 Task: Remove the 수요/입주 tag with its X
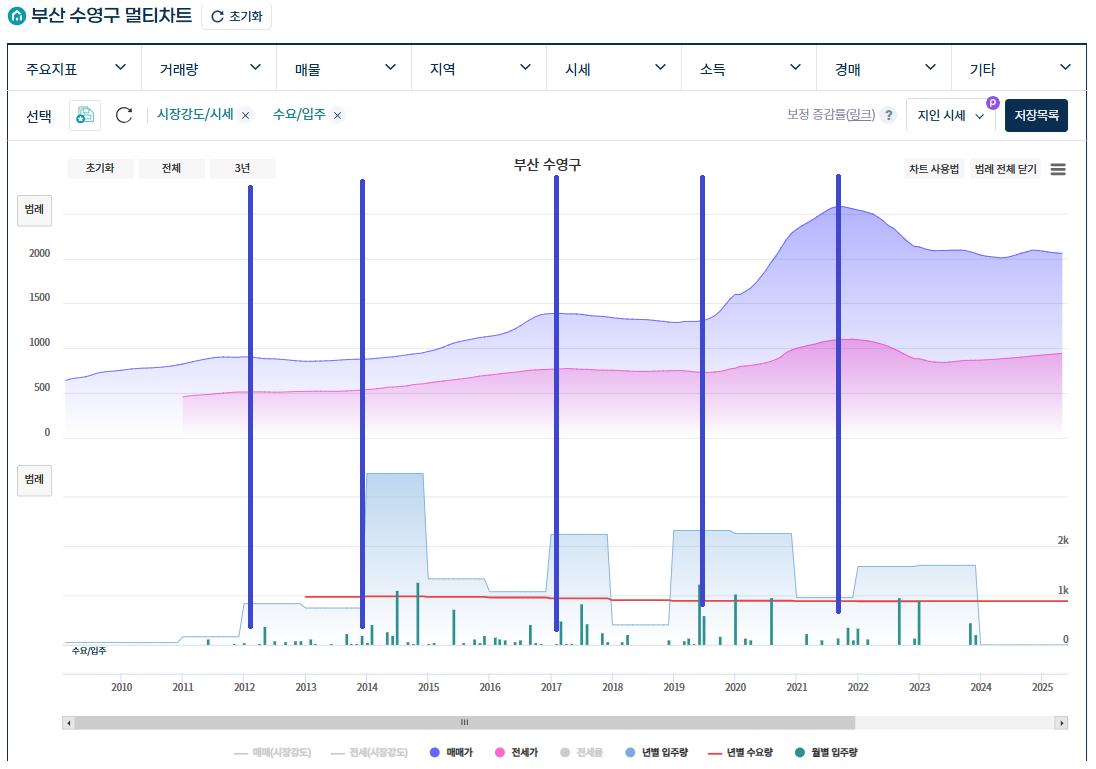click(338, 116)
